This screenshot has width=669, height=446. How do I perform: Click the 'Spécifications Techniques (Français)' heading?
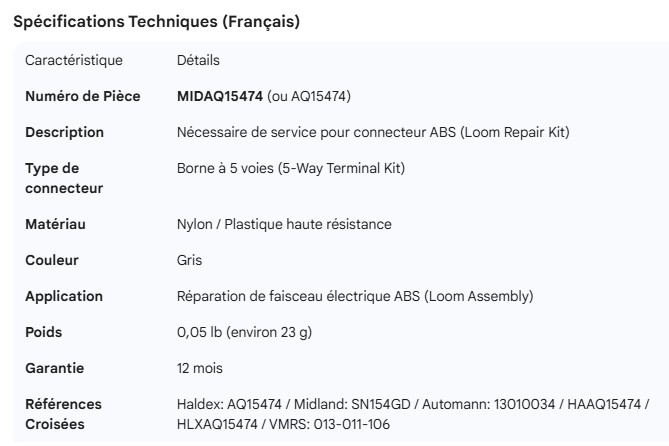coord(156,22)
